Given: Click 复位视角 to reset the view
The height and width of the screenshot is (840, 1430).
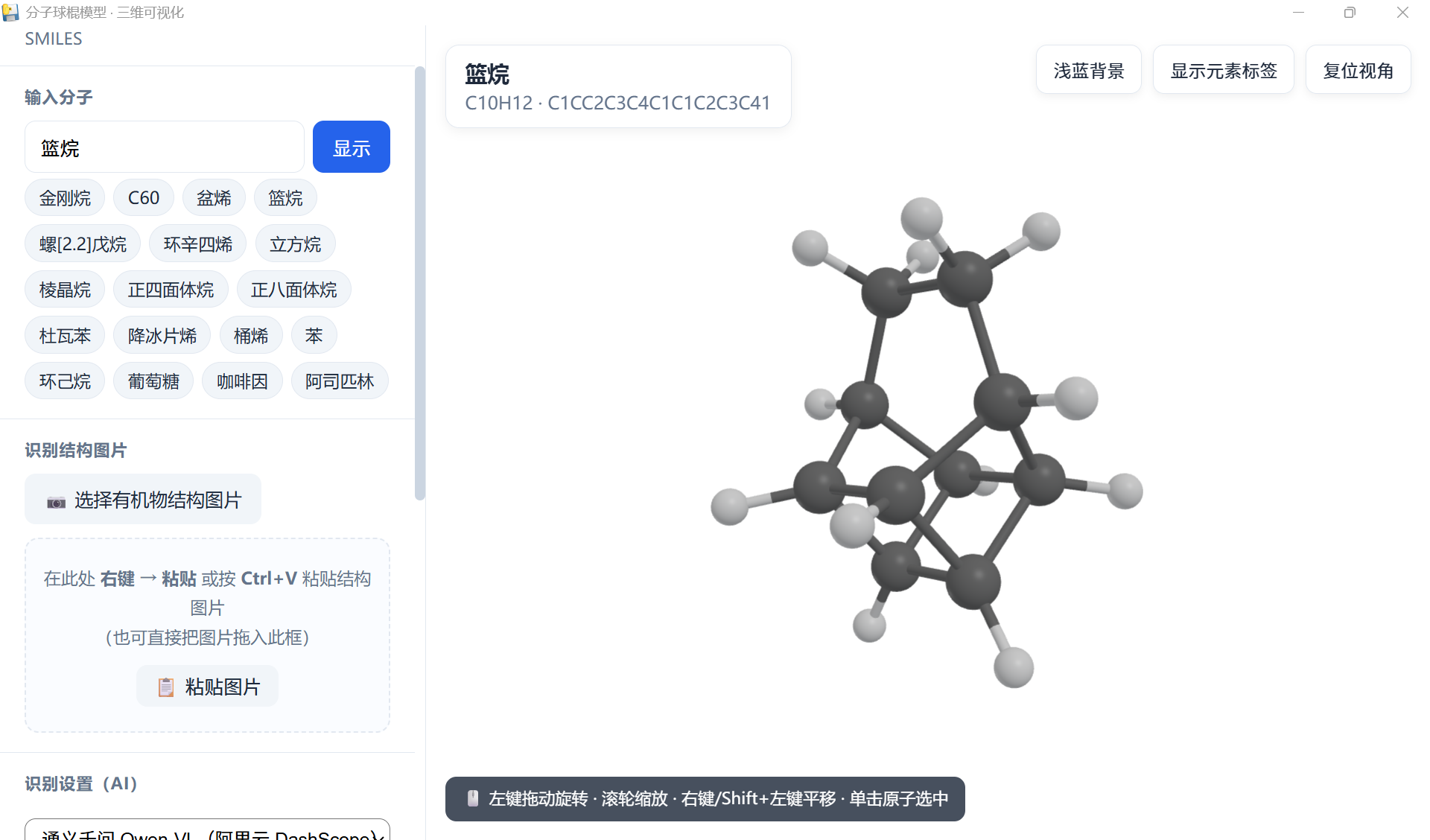Looking at the screenshot, I should [1358, 70].
